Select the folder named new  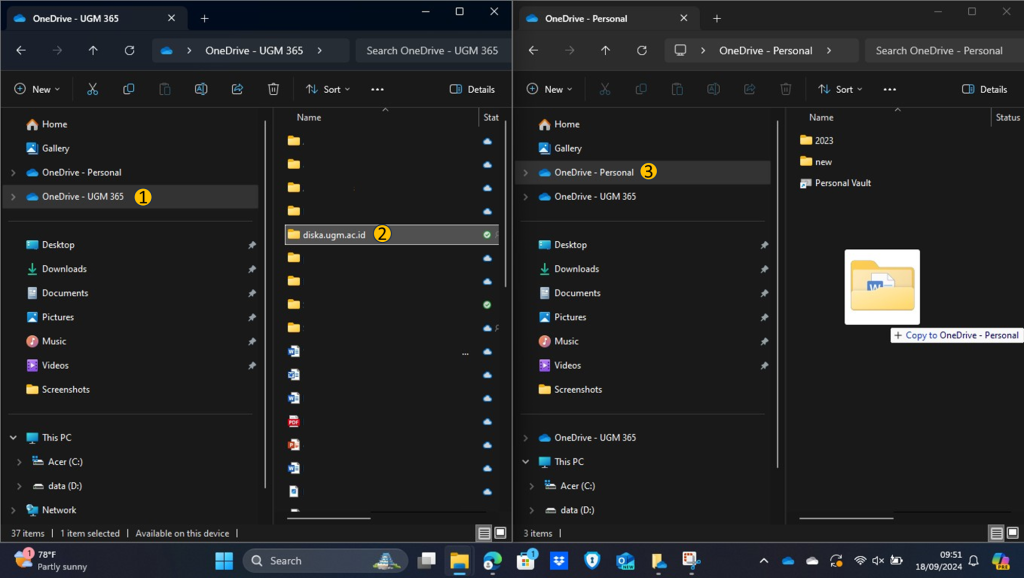pyautogui.click(x=816, y=162)
